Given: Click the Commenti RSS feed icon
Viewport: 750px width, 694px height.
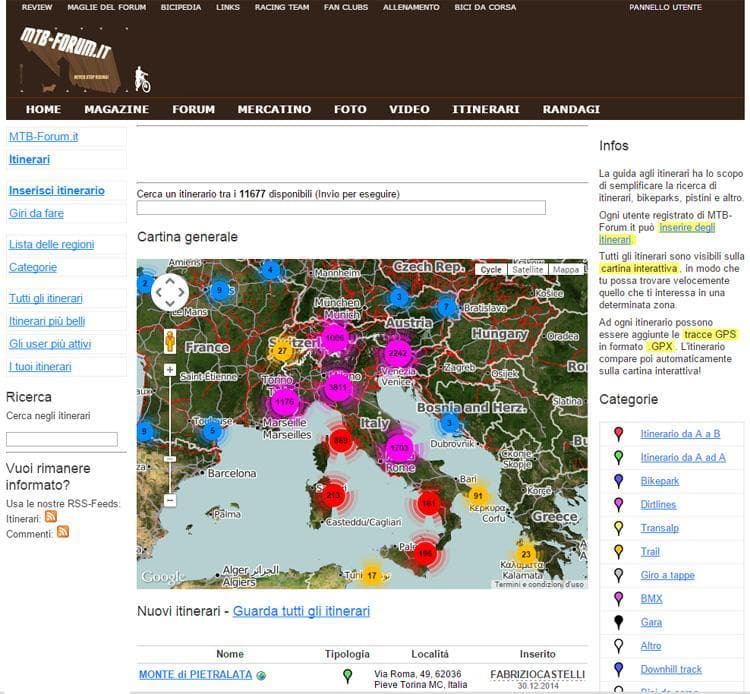Looking at the screenshot, I should point(63,532).
